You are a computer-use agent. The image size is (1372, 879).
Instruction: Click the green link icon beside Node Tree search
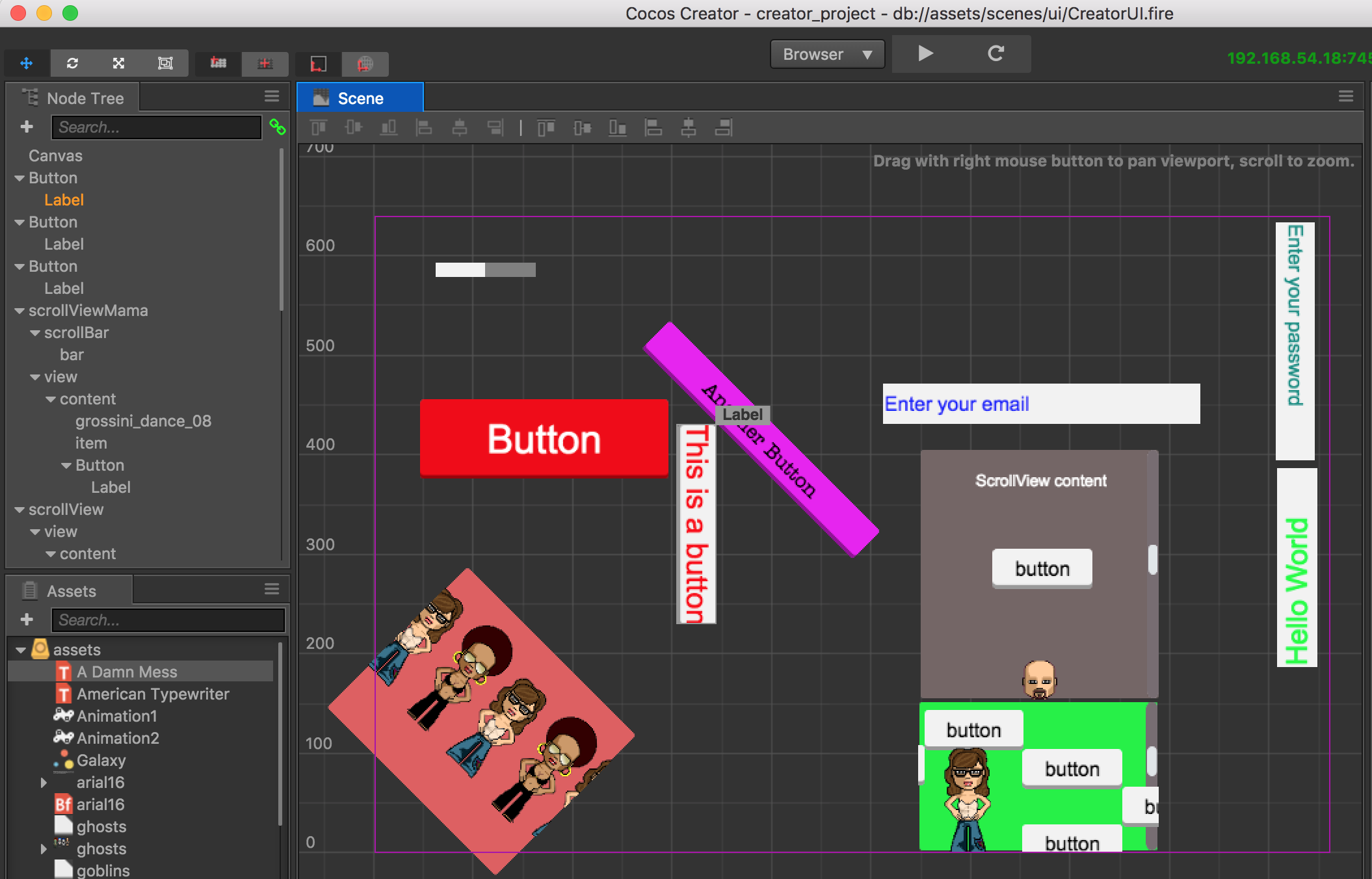pos(277,127)
